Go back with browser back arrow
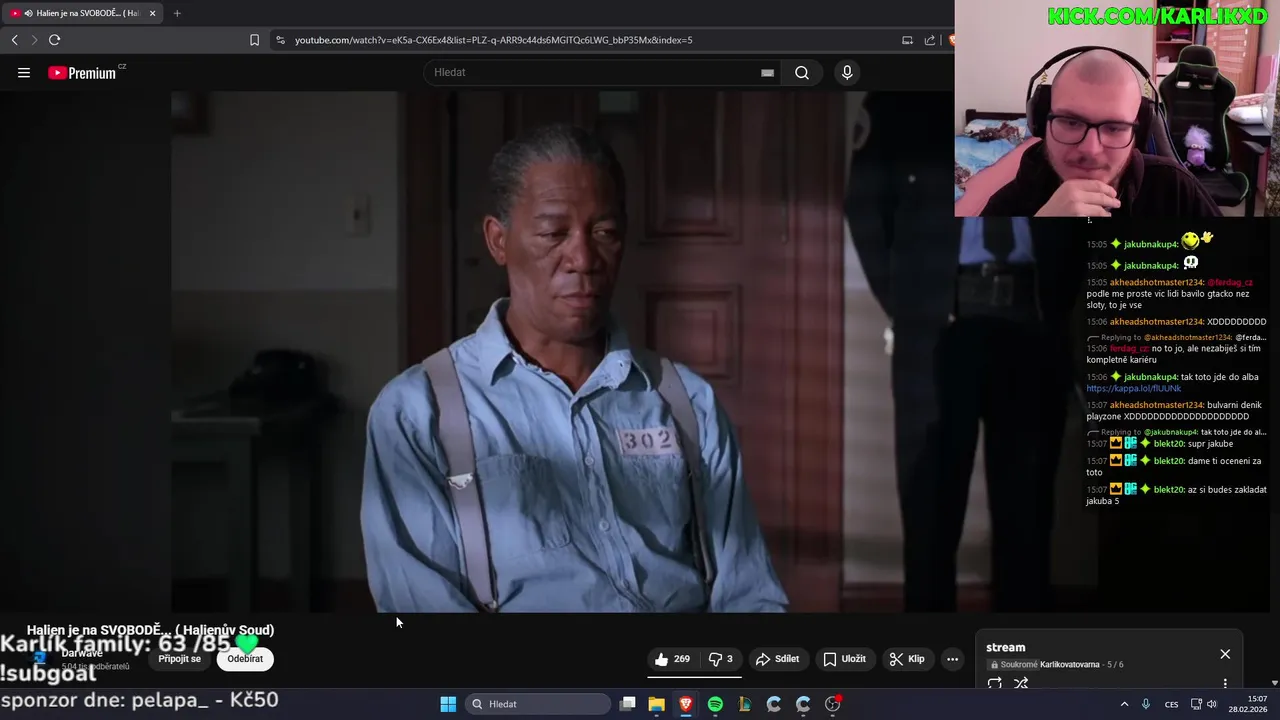 coord(14,40)
